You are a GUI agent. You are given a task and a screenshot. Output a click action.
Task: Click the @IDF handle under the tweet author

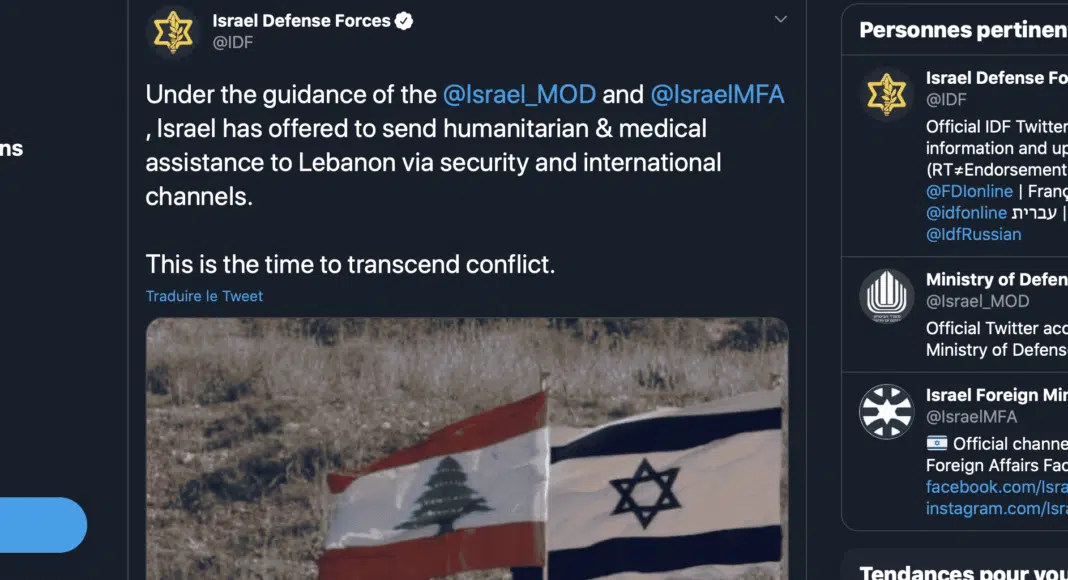234,43
